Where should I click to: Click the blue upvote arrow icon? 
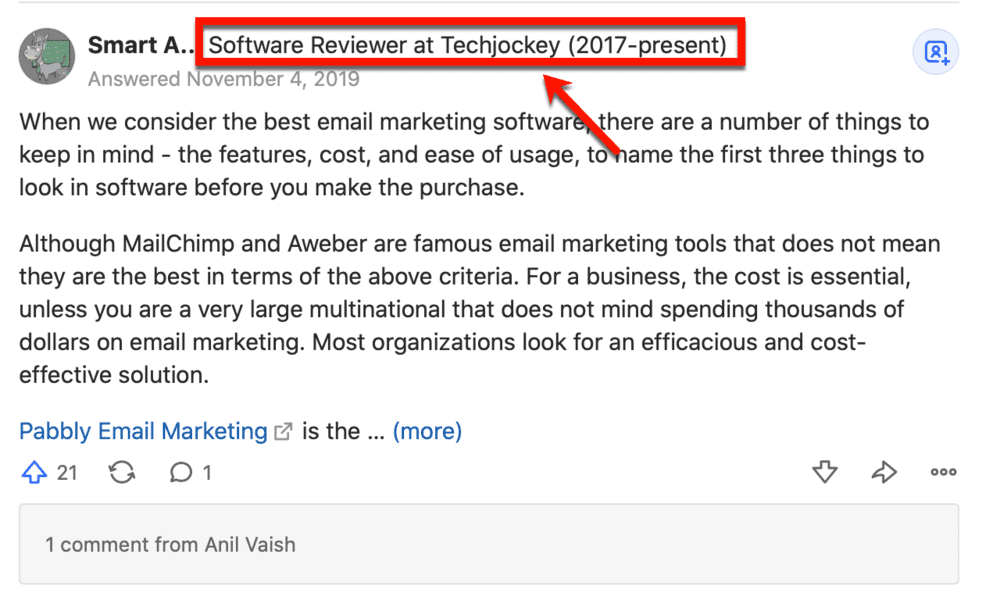coord(33,472)
